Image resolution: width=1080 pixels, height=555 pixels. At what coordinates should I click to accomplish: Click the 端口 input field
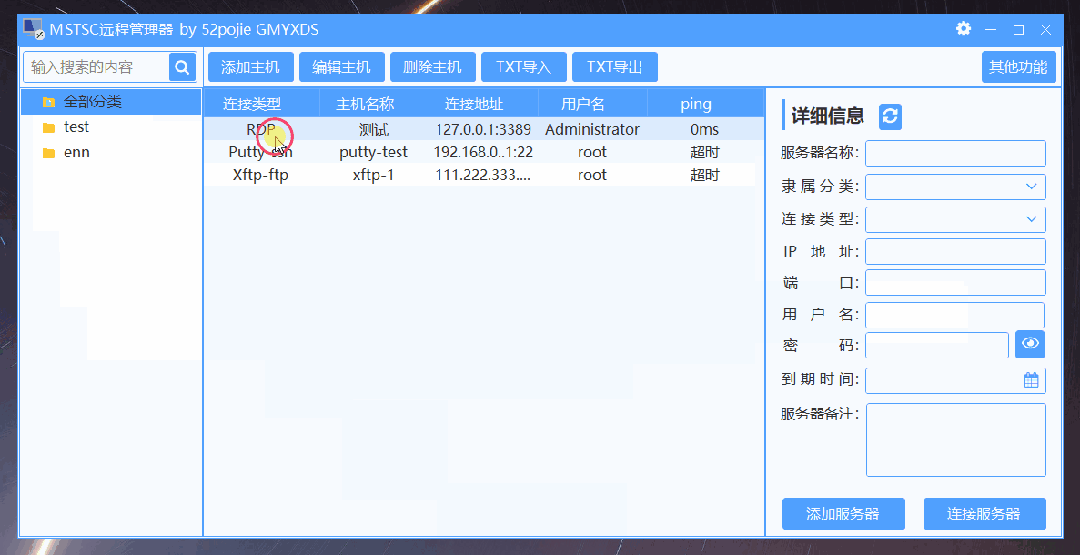955,282
